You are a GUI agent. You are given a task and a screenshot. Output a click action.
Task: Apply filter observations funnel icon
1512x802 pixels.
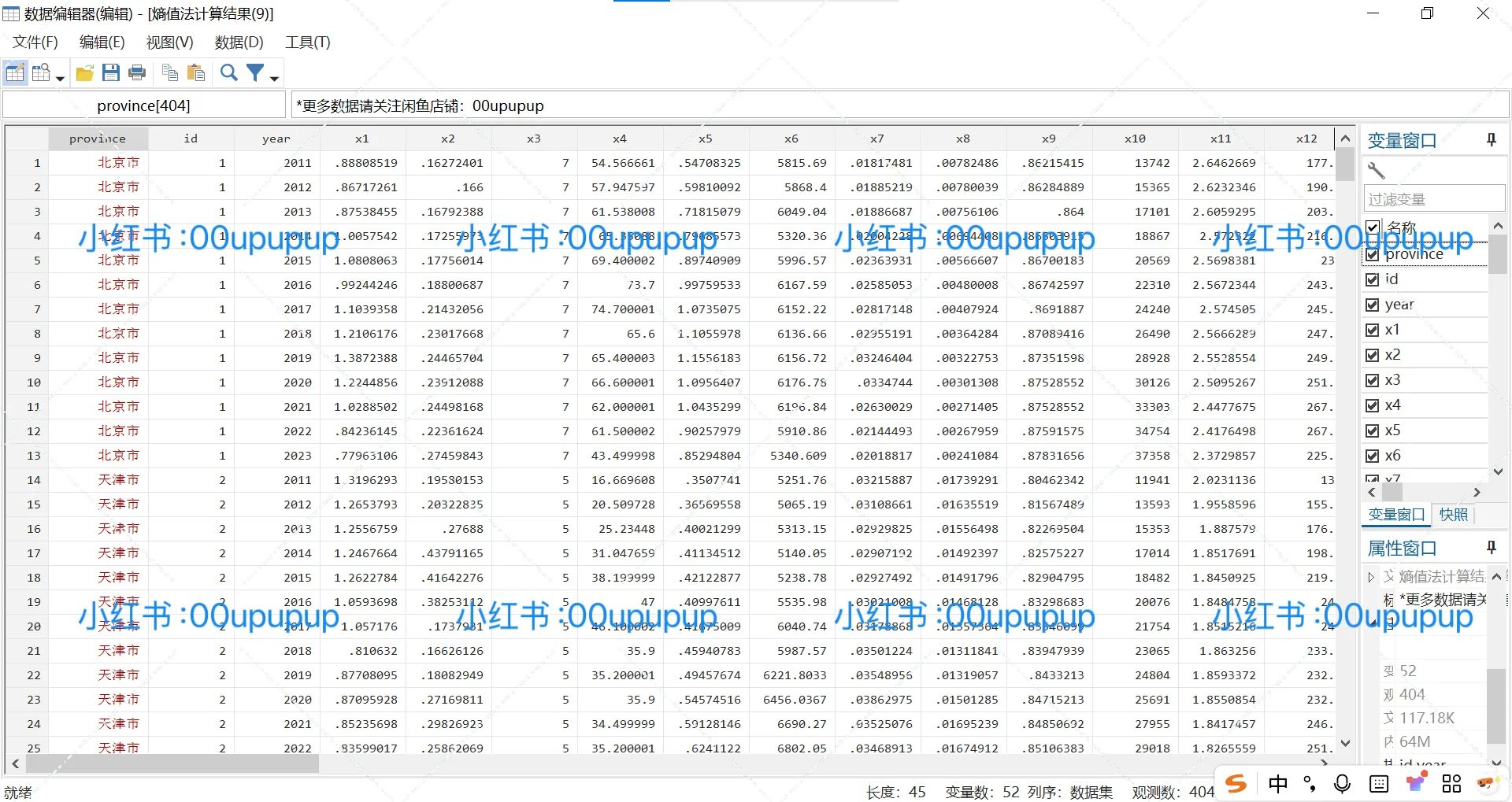(255, 73)
